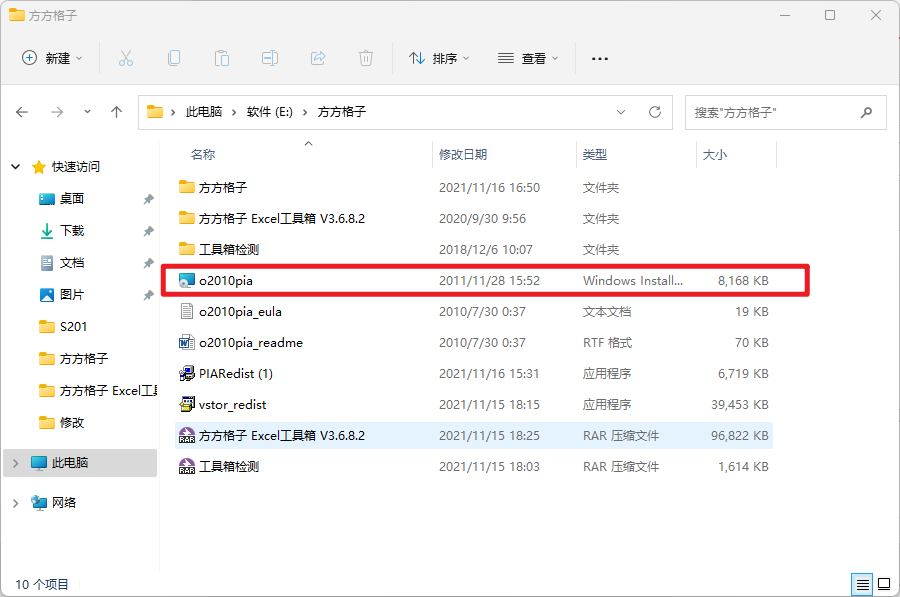The image size is (900, 597).
Task: Select the o2010pia_eula text file icon
Action: coord(187,312)
